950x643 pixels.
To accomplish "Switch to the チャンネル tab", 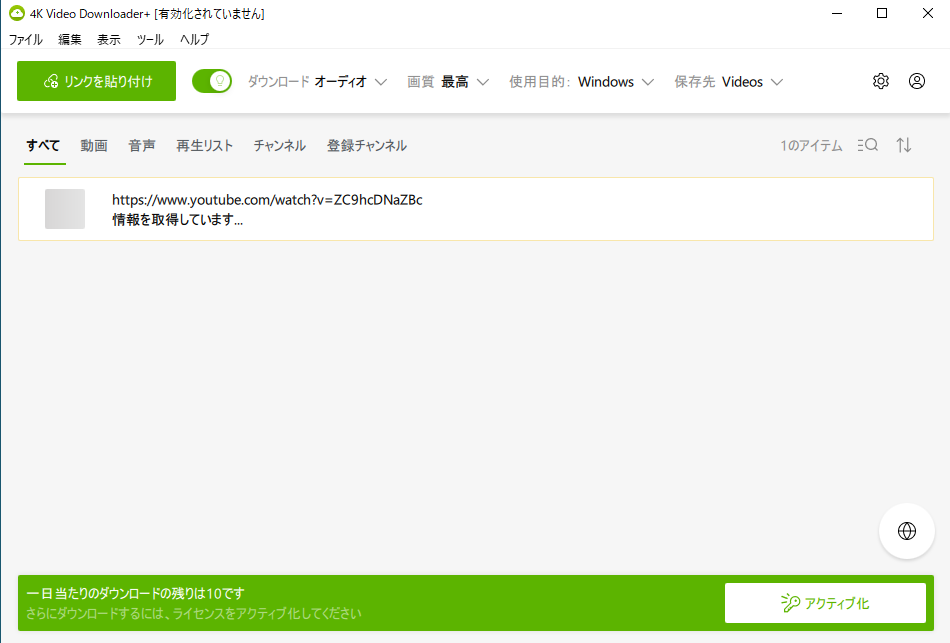I will click(x=280, y=145).
